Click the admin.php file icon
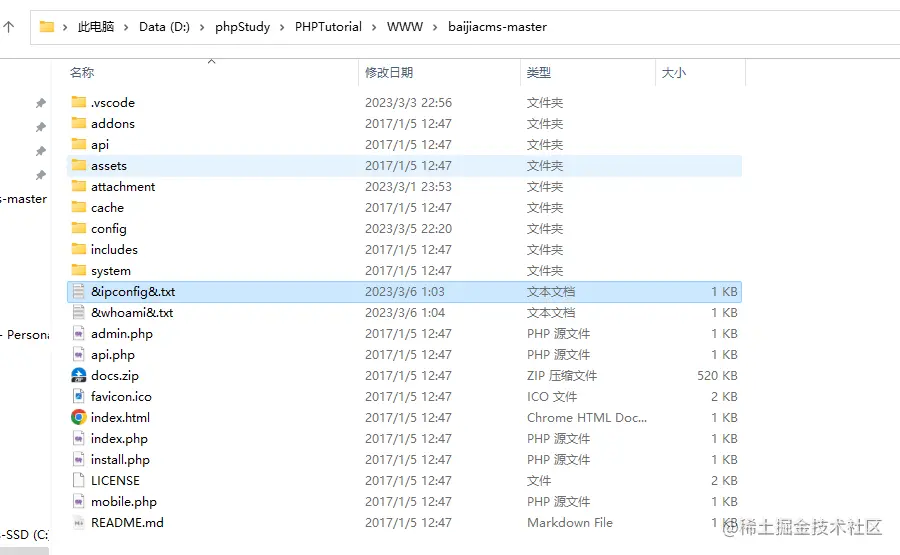 point(79,333)
